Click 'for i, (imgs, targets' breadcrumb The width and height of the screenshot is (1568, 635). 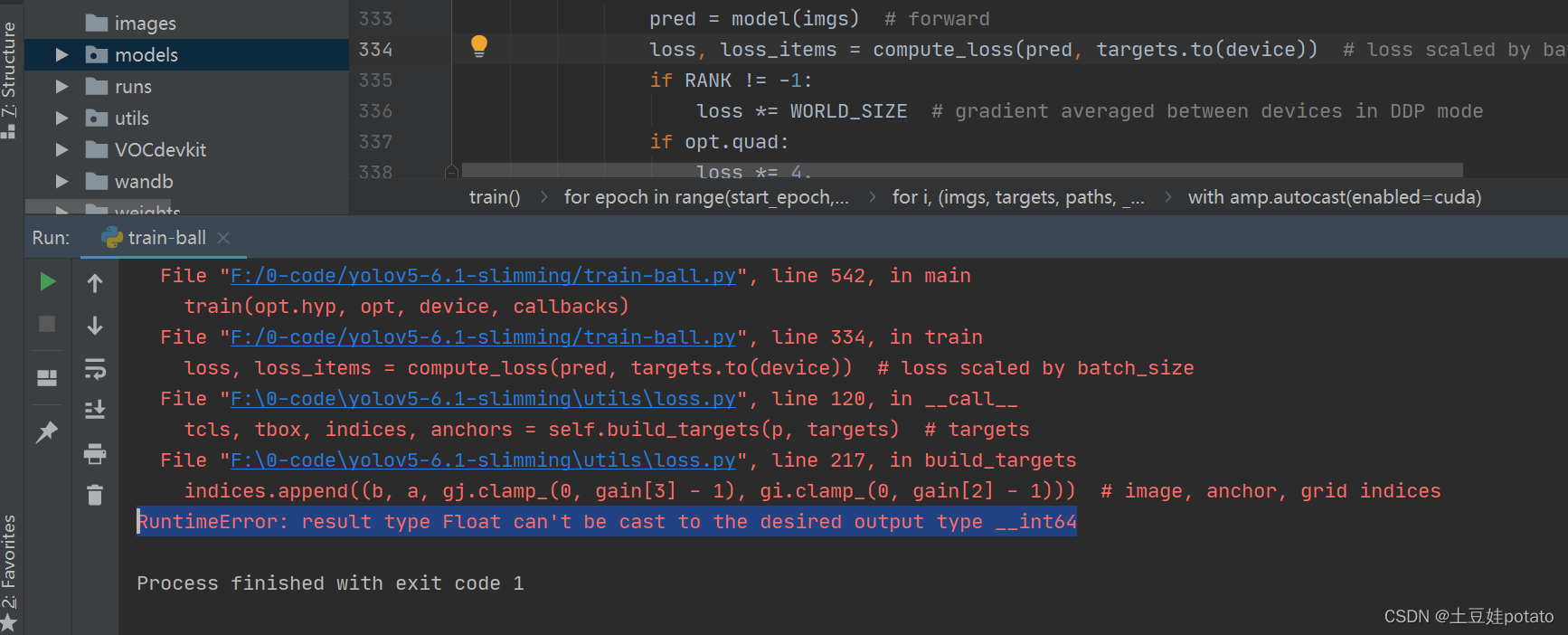[x=1018, y=197]
